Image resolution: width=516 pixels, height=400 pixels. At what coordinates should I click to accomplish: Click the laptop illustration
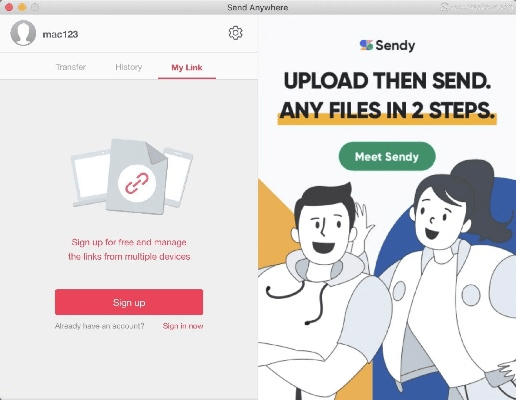click(x=90, y=178)
